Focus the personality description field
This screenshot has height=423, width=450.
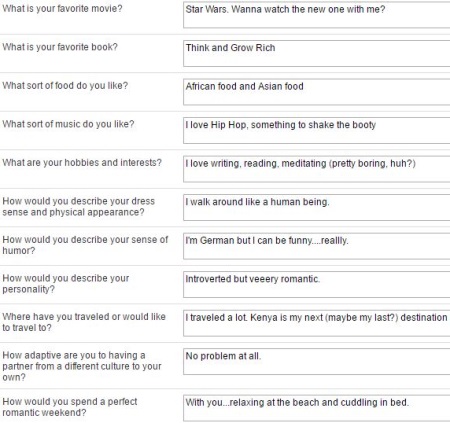[317, 284]
